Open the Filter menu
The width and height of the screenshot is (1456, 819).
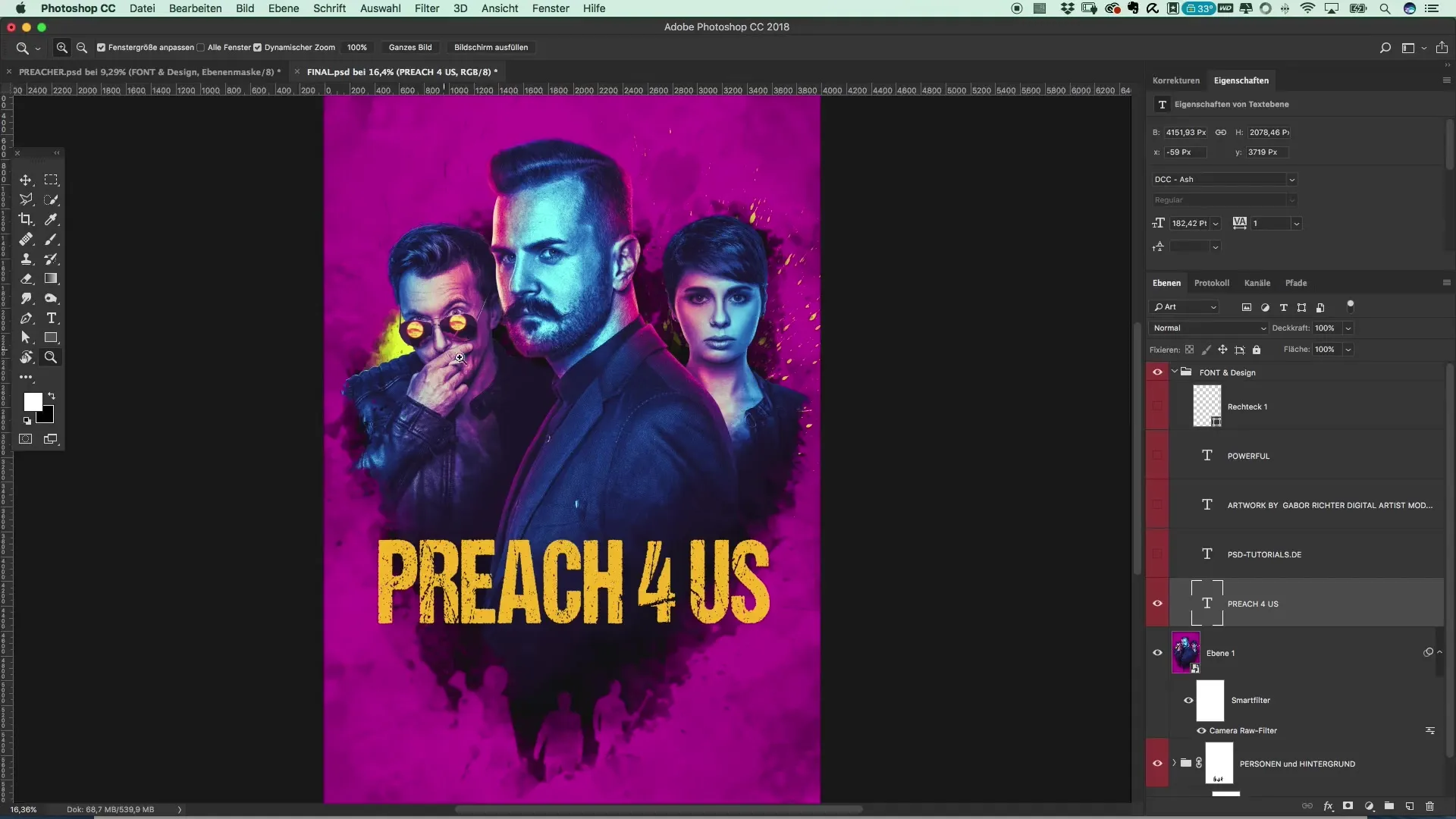[x=427, y=8]
